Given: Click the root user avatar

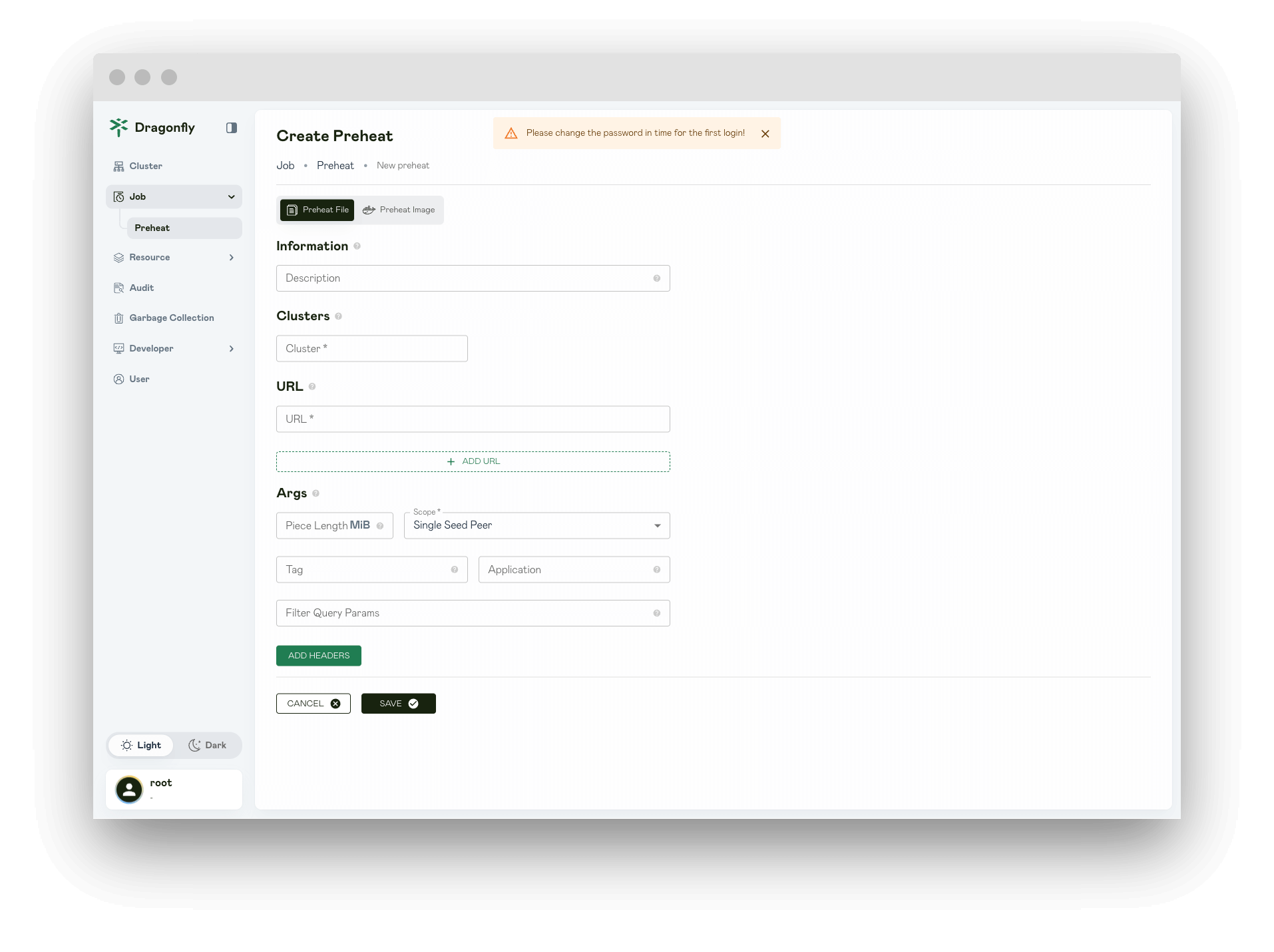Looking at the screenshot, I should (129, 790).
